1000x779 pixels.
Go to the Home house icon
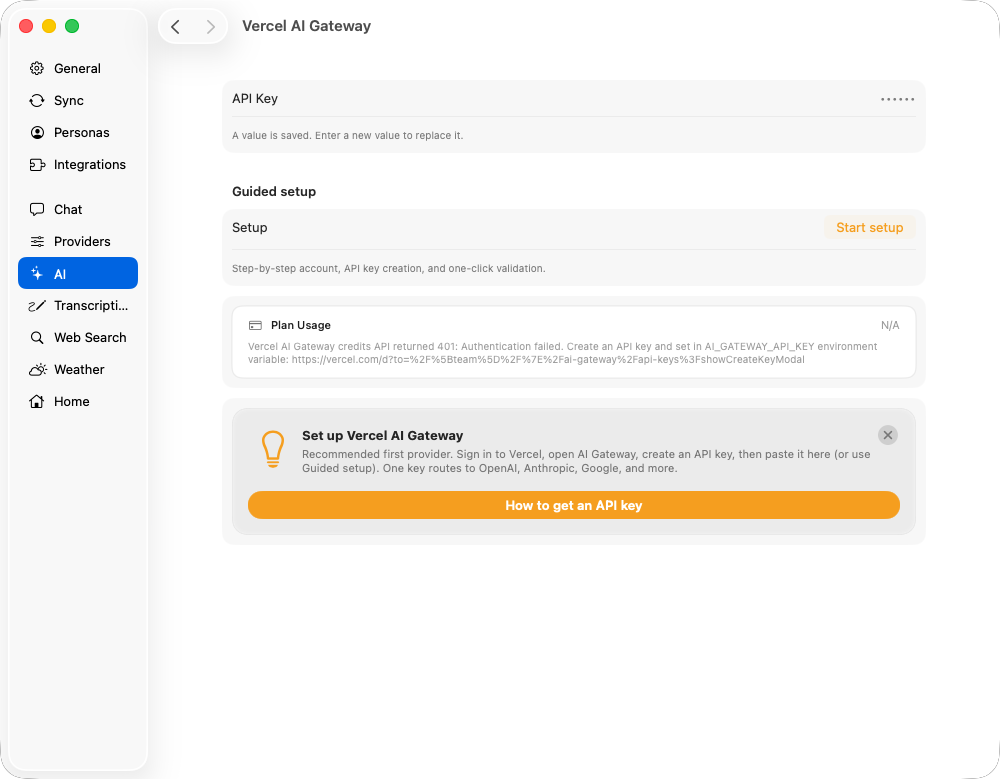[37, 401]
